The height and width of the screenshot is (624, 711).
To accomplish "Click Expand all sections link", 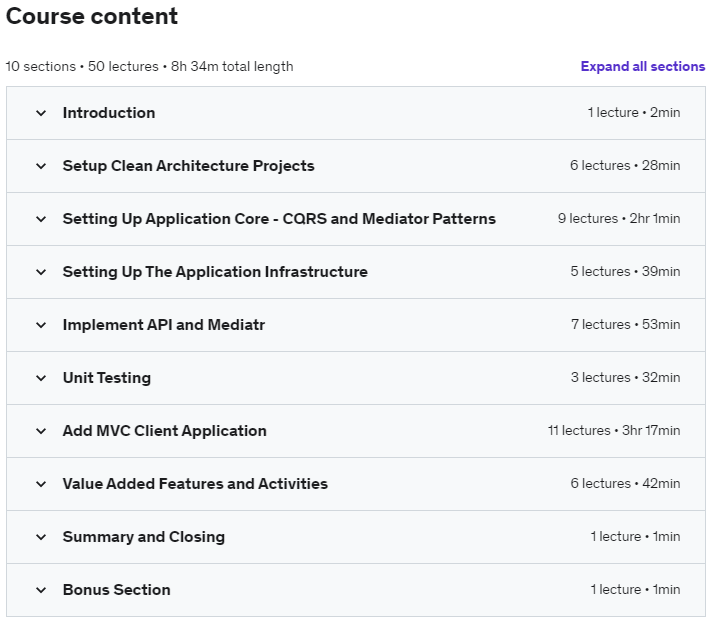I will pyautogui.click(x=643, y=66).
